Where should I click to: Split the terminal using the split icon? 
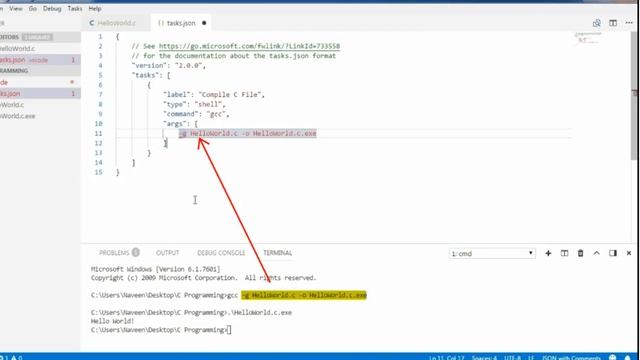pos(564,253)
